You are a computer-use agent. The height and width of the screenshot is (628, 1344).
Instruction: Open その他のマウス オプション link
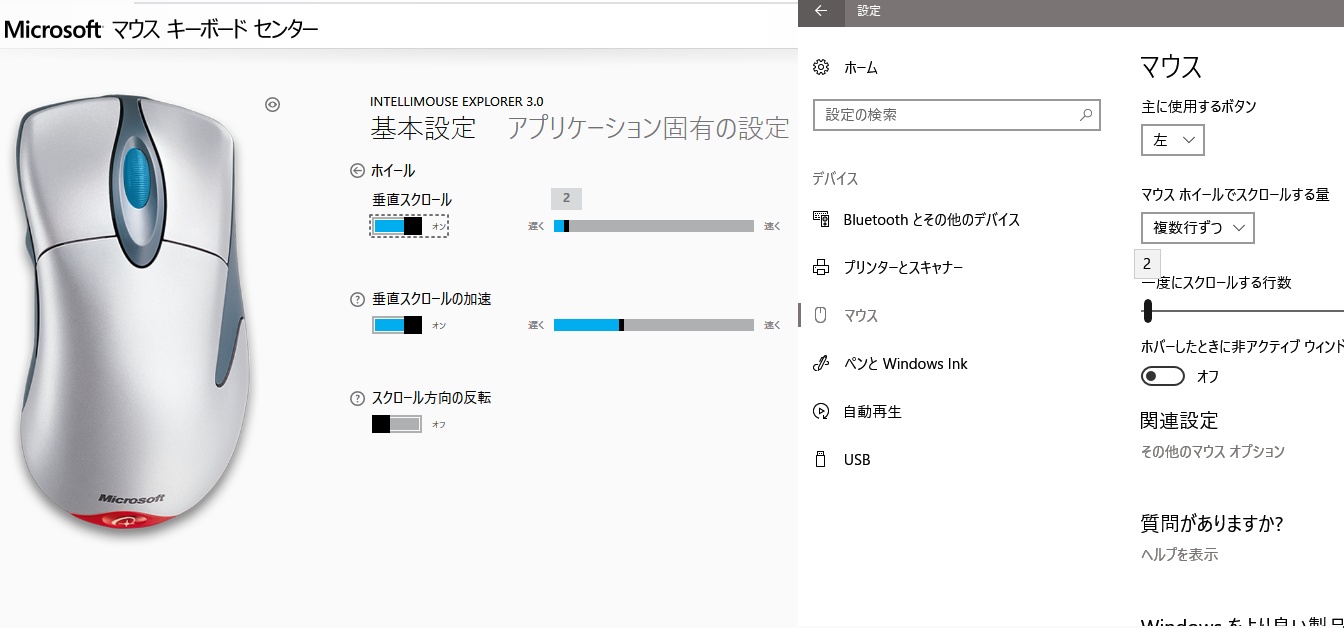coord(1213,451)
